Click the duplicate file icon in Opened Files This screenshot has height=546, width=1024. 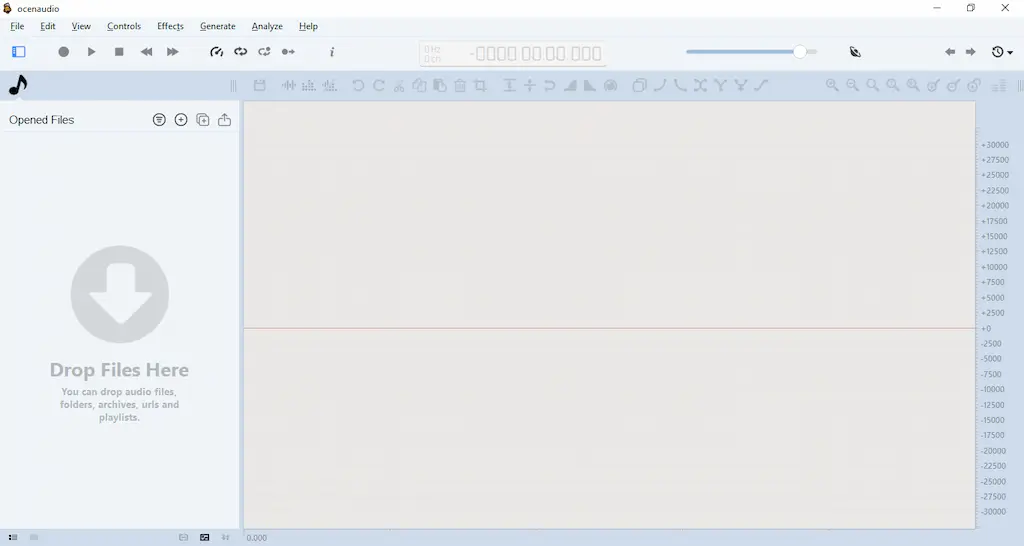(x=202, y=120)
